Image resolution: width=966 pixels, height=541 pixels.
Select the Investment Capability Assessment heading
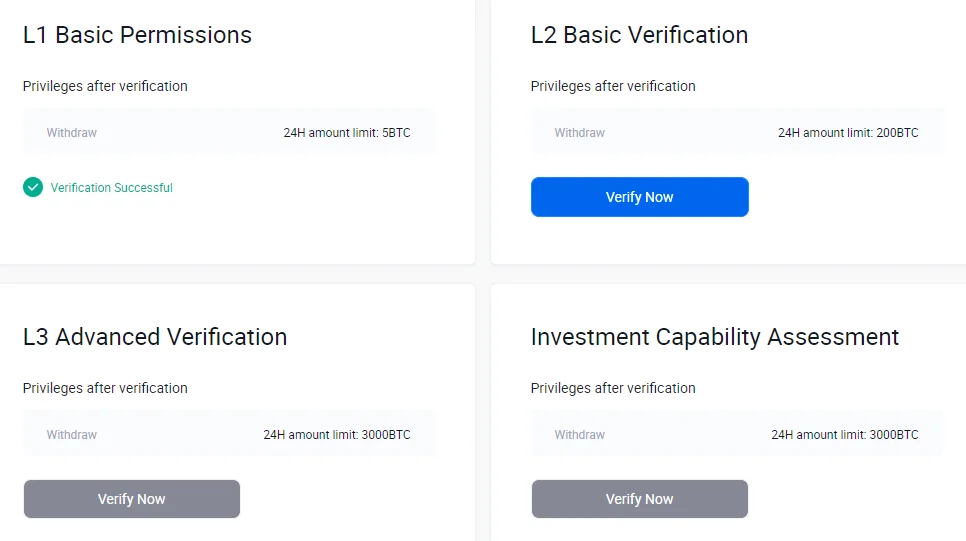(x=715, y=337)
